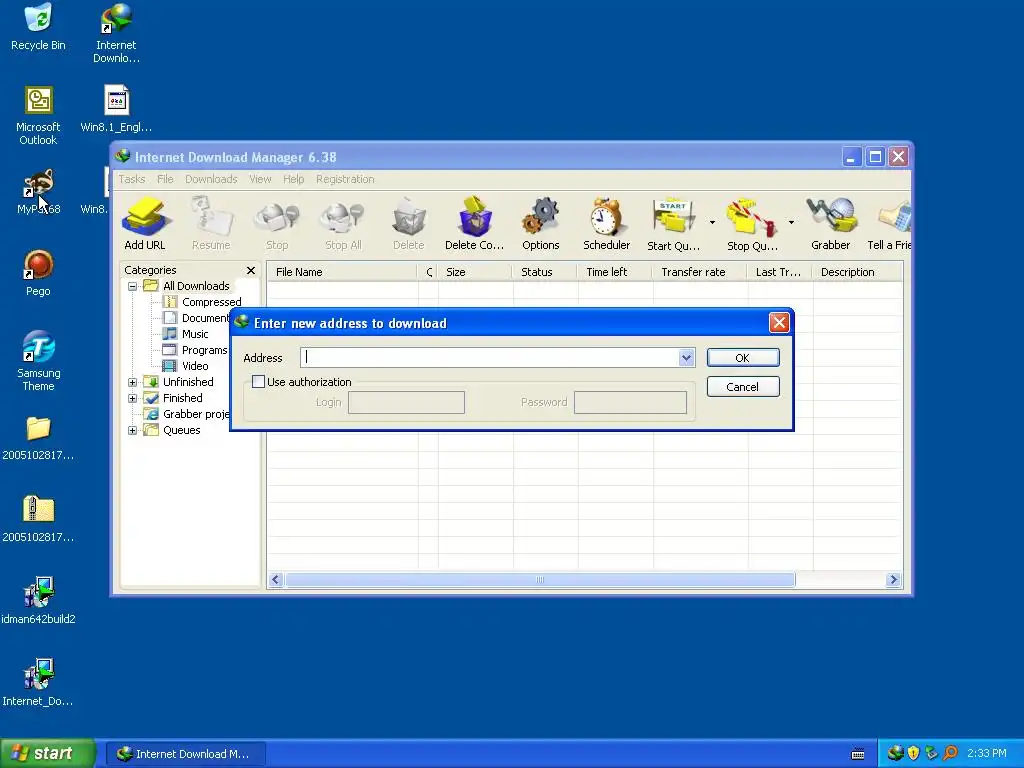Viewport: 1024px width, 768px height.
Task: Click the security shield tray icon
Action: 913,753
